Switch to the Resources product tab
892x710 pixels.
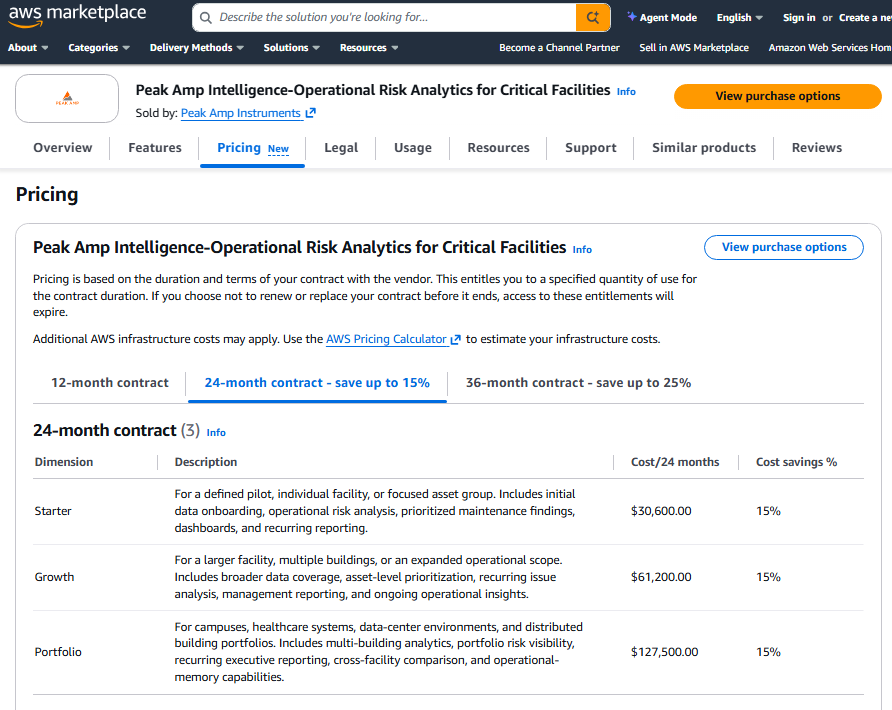(498, 148)
